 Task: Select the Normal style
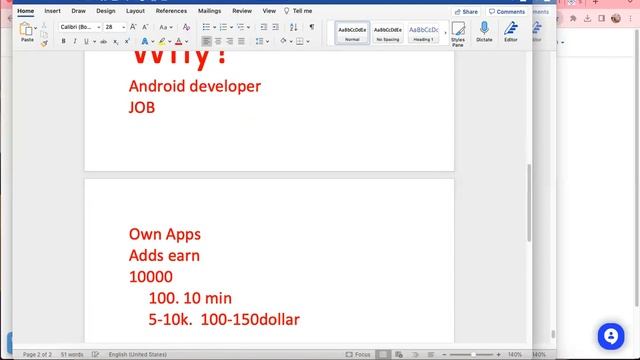pyautogui.click(x=352, y=33)
